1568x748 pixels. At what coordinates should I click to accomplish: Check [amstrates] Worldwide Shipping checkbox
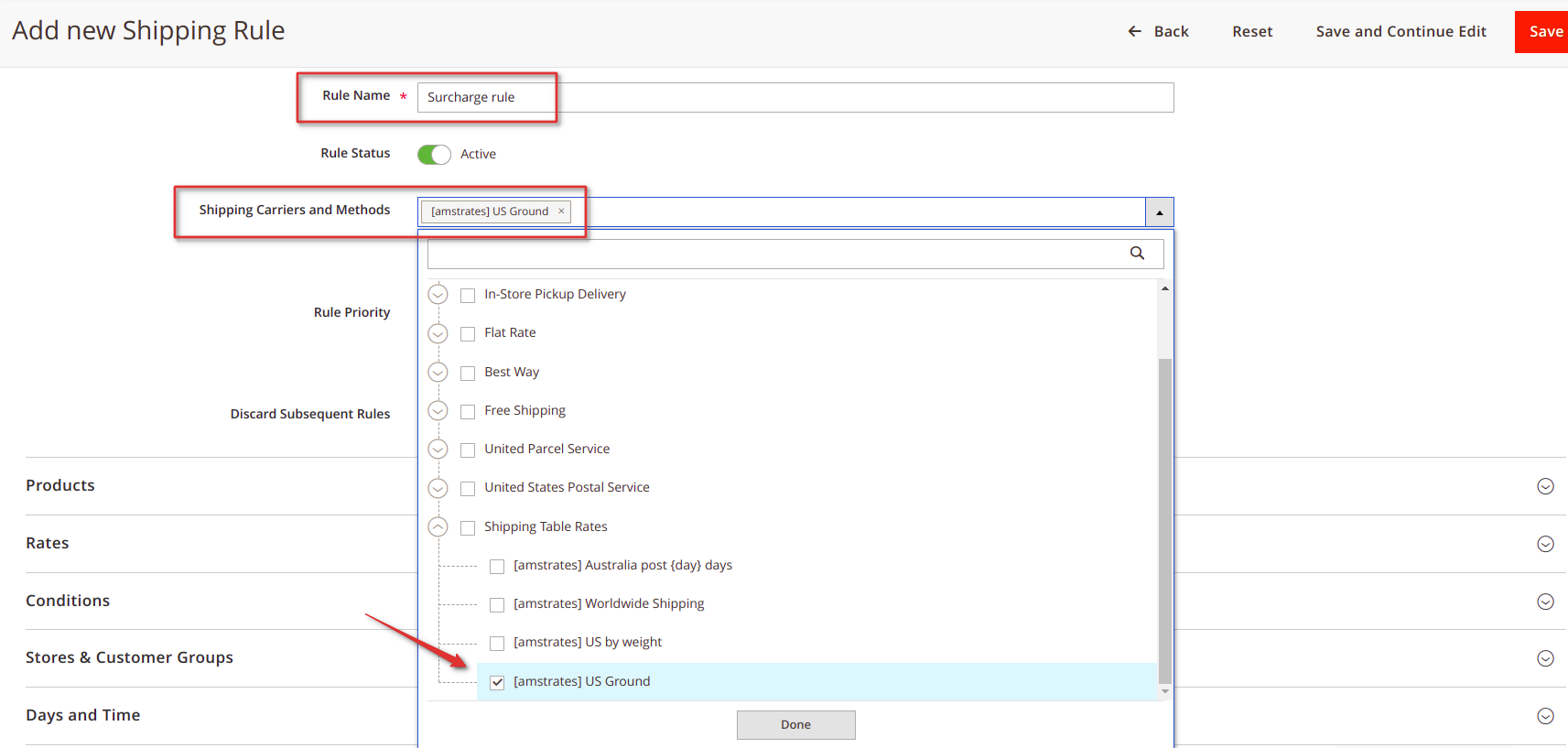pos(497,605)
